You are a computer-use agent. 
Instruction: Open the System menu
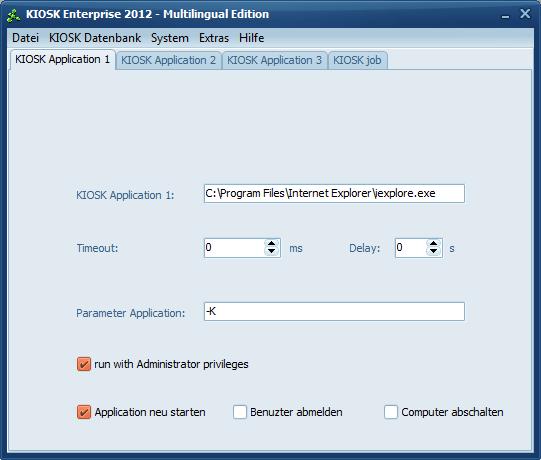click(170, 38)
